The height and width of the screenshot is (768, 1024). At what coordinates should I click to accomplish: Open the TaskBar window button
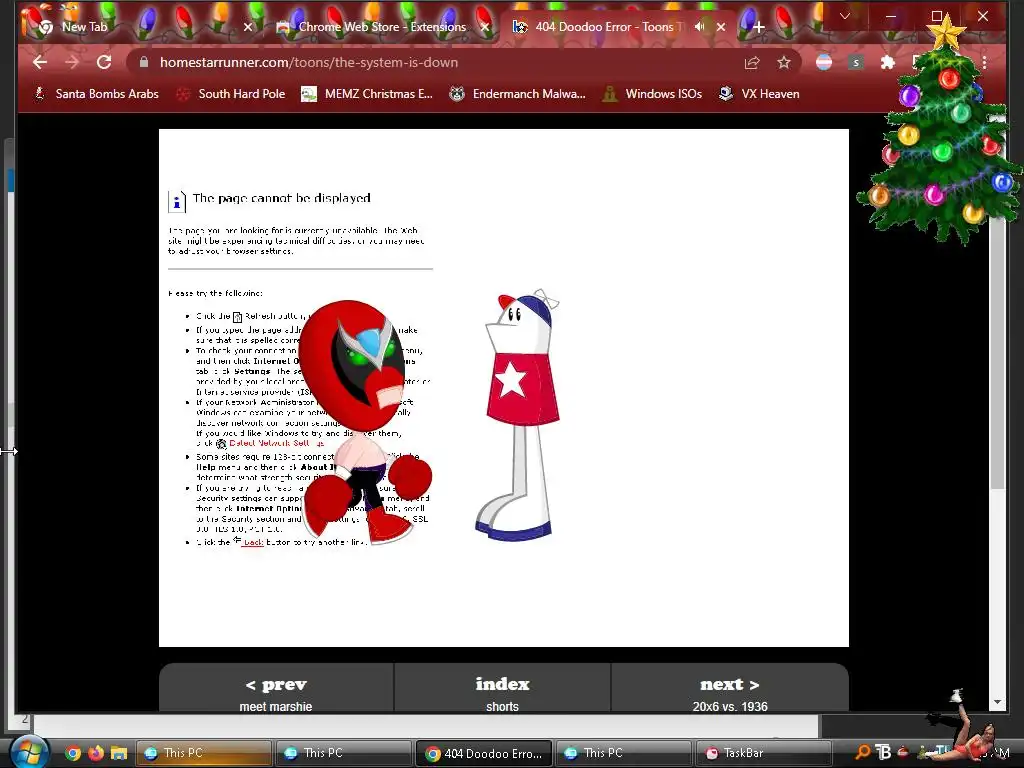(x=763, y=753)
